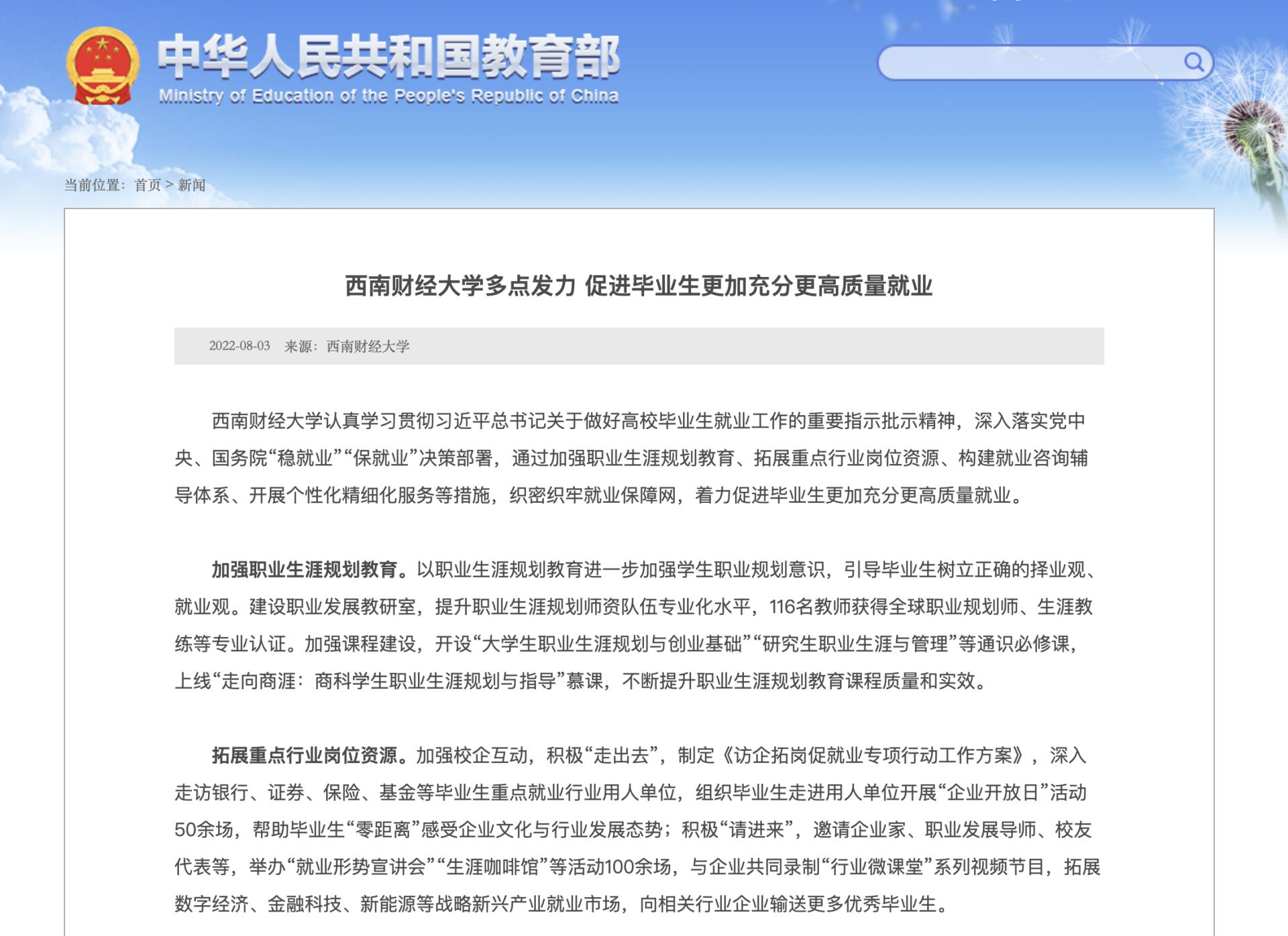Screen dimensions: 1288x936
Task: Click the first paragraph starting 西南财经大学认真学习
Action: pos(631,458)
